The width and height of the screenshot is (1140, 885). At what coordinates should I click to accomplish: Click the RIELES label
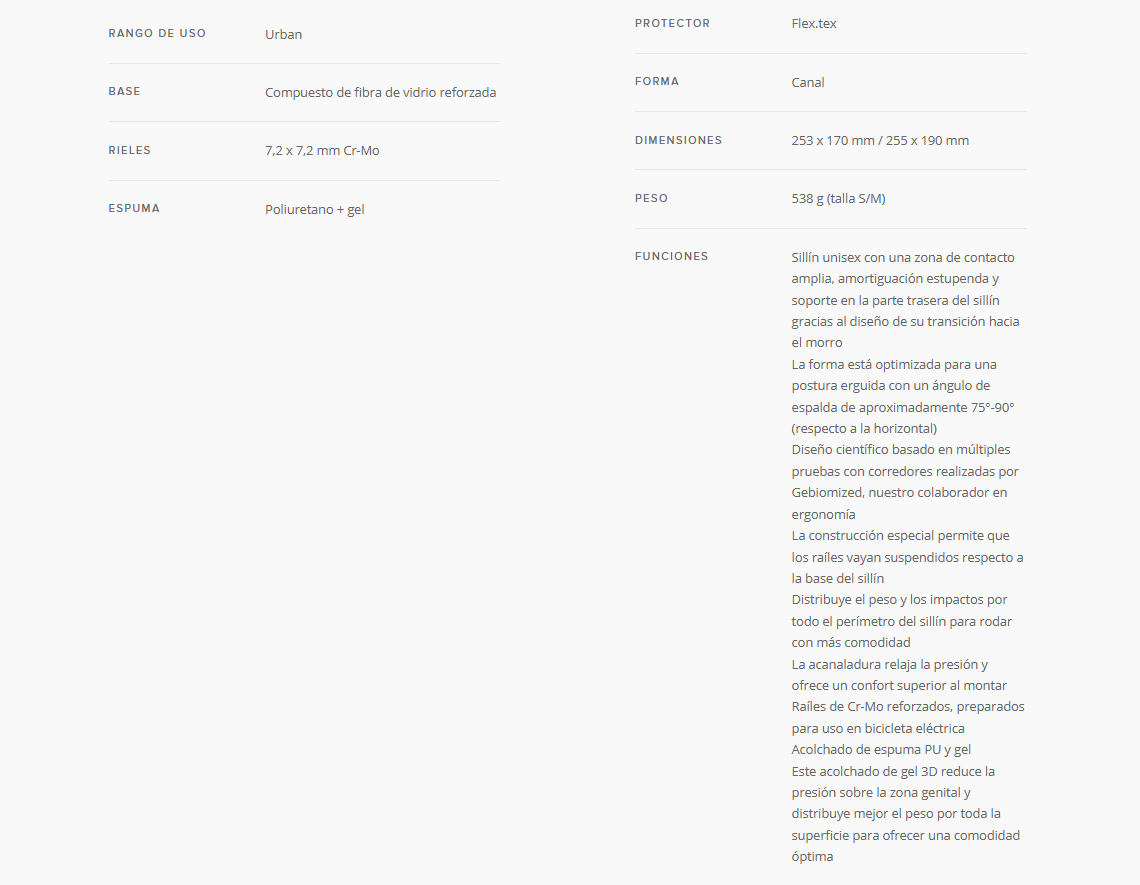(129, 151)
